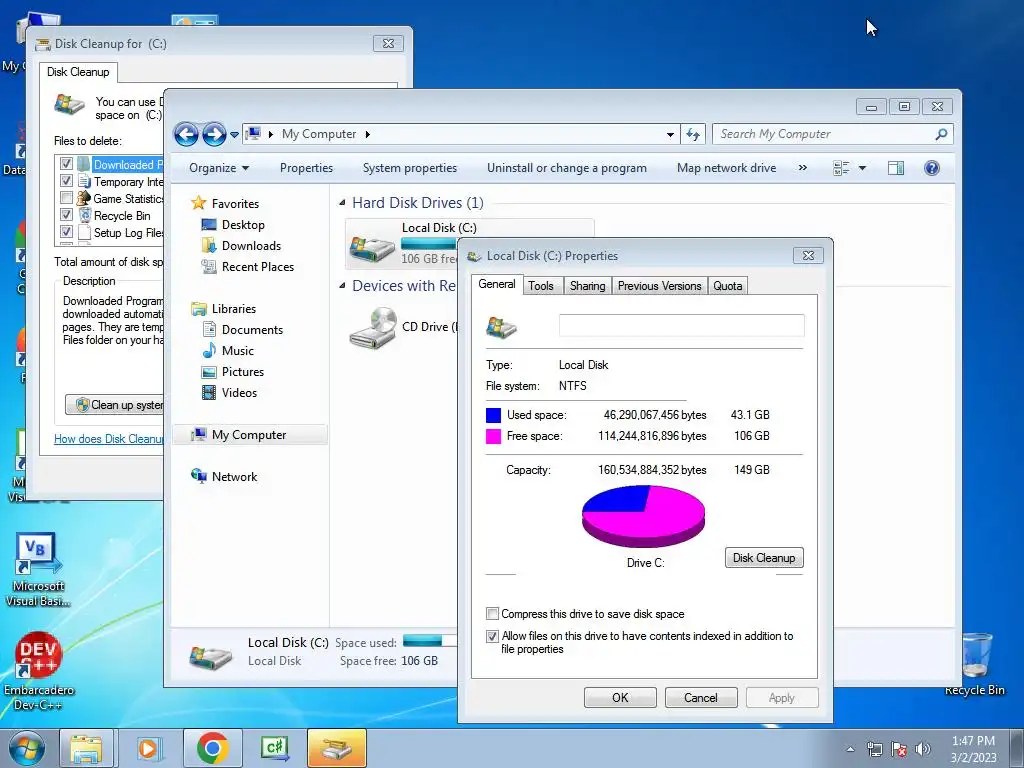1024x768 pixels.
Task: Open the volume speaker tray icon
Action: 923,749
